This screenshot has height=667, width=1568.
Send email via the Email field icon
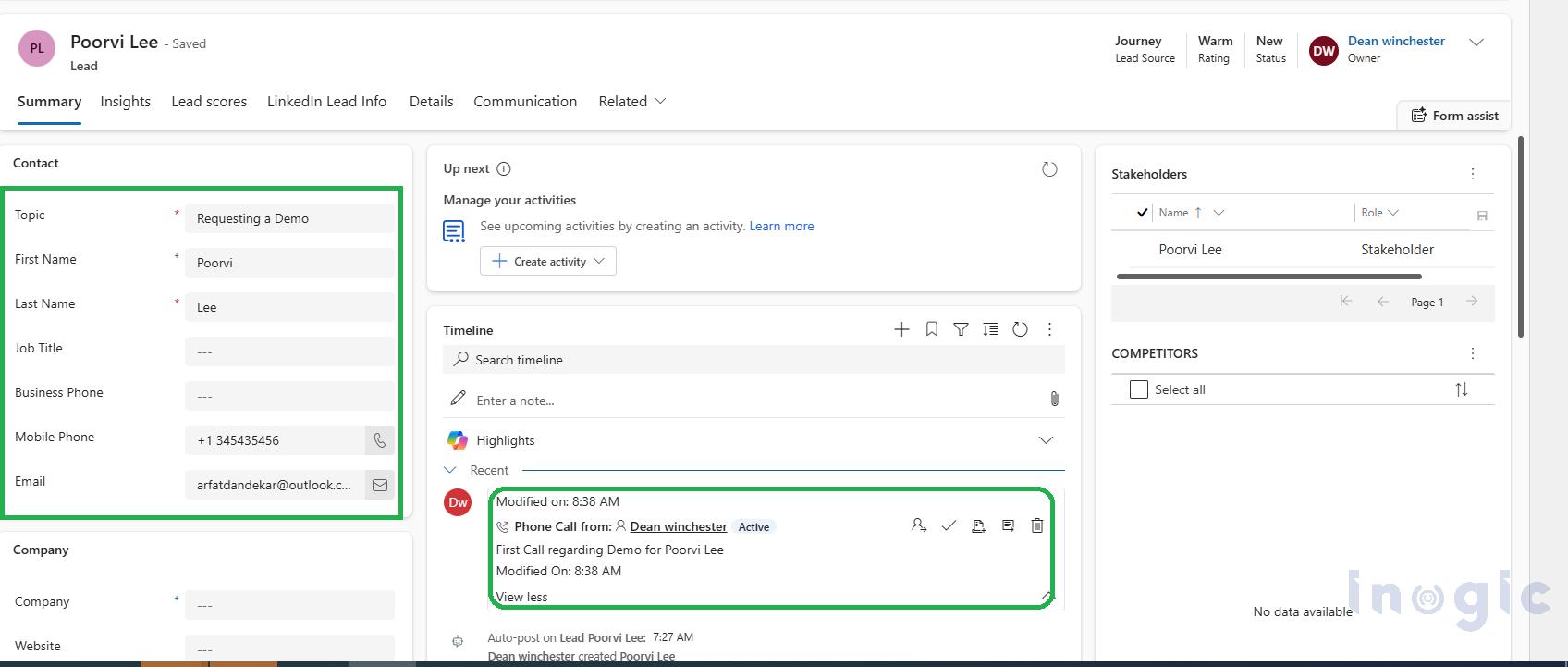380,485
